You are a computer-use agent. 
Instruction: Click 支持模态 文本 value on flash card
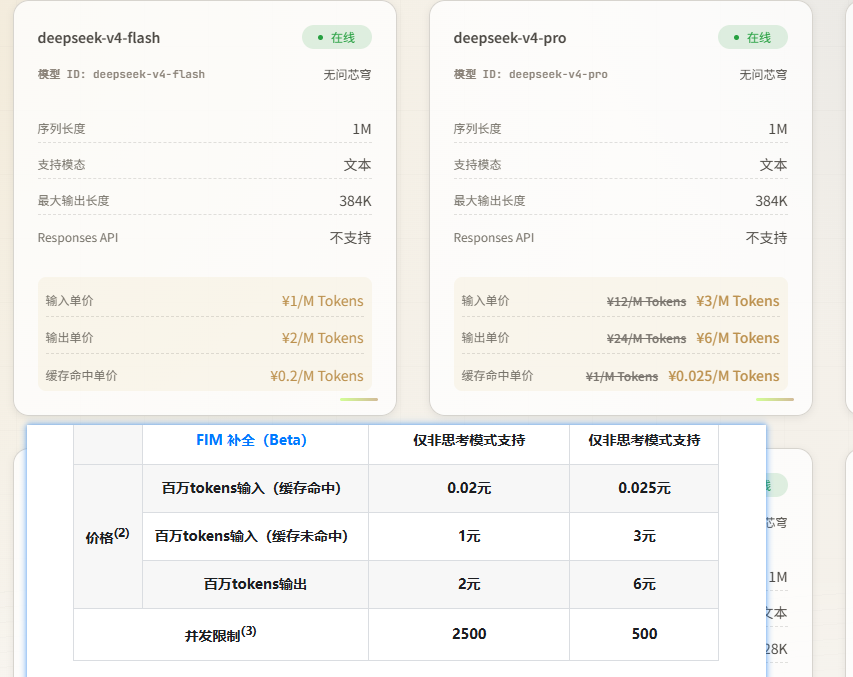[357, 165]
